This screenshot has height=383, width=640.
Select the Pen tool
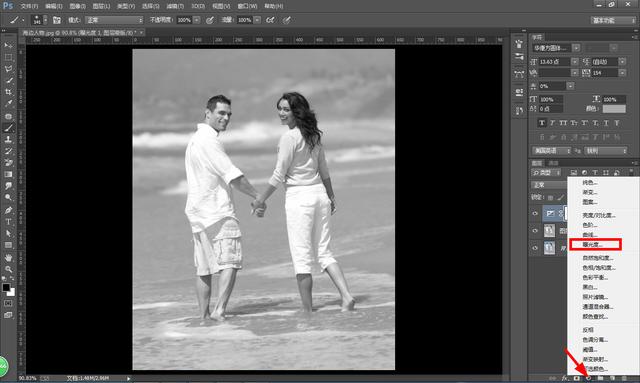[x=8, y=210]
